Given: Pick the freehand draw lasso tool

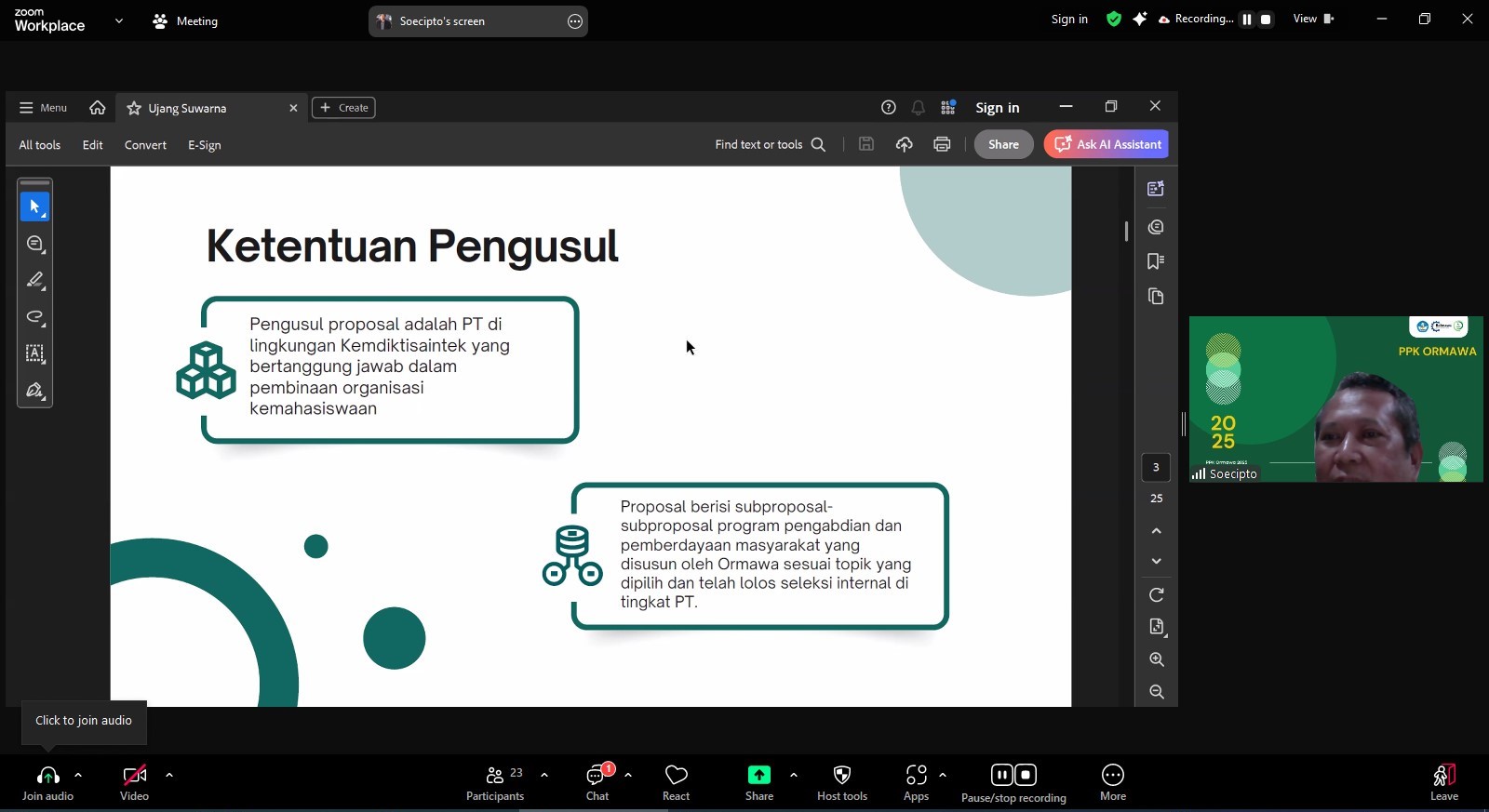Looking at the screenshot, I should click(34, 317).
